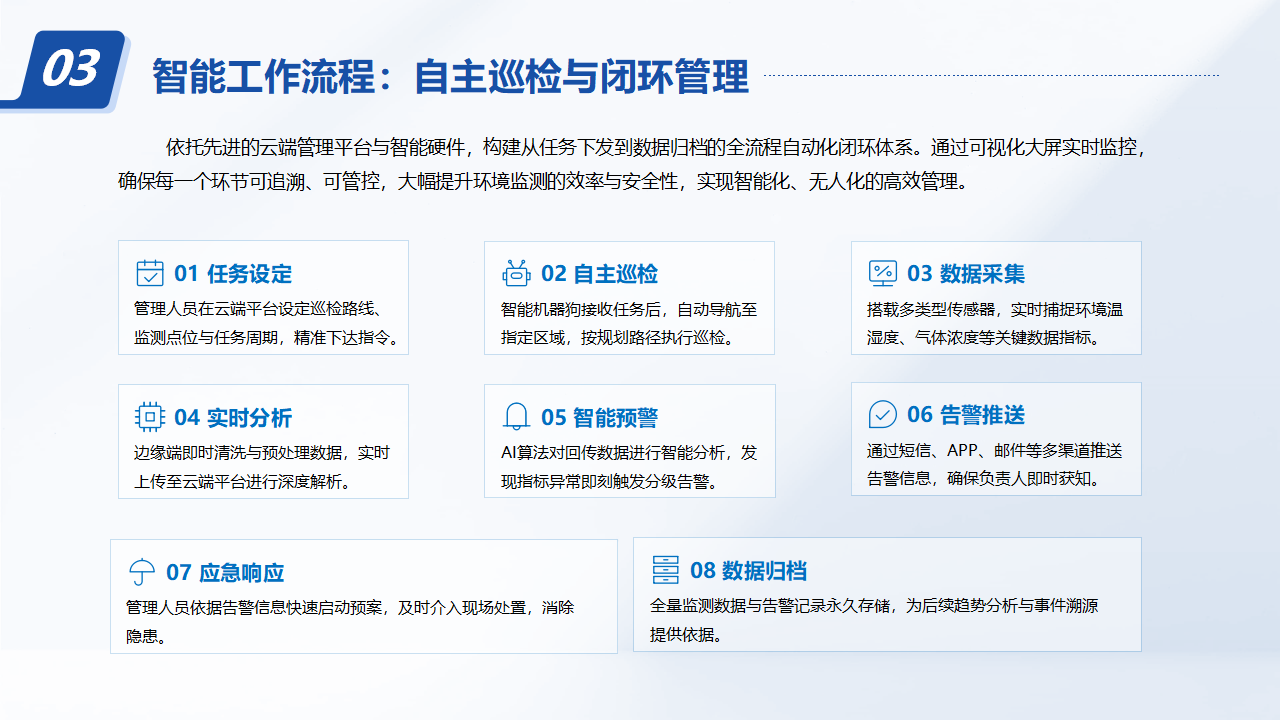This screenshot has width=1280, height=720.
Task: Click the circled checkmark icon beside 告警推送
Action: point(882,414)
